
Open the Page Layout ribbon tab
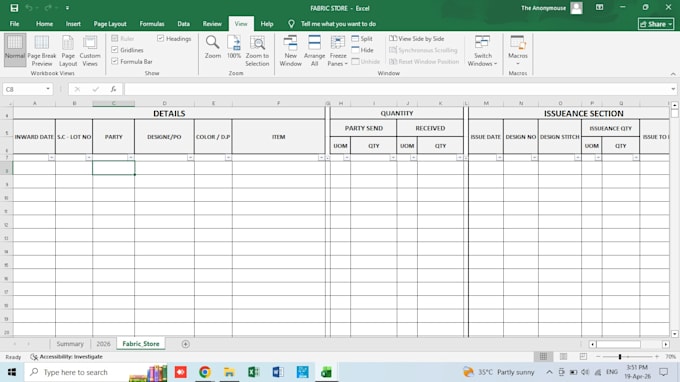click(x=110, y=24)
